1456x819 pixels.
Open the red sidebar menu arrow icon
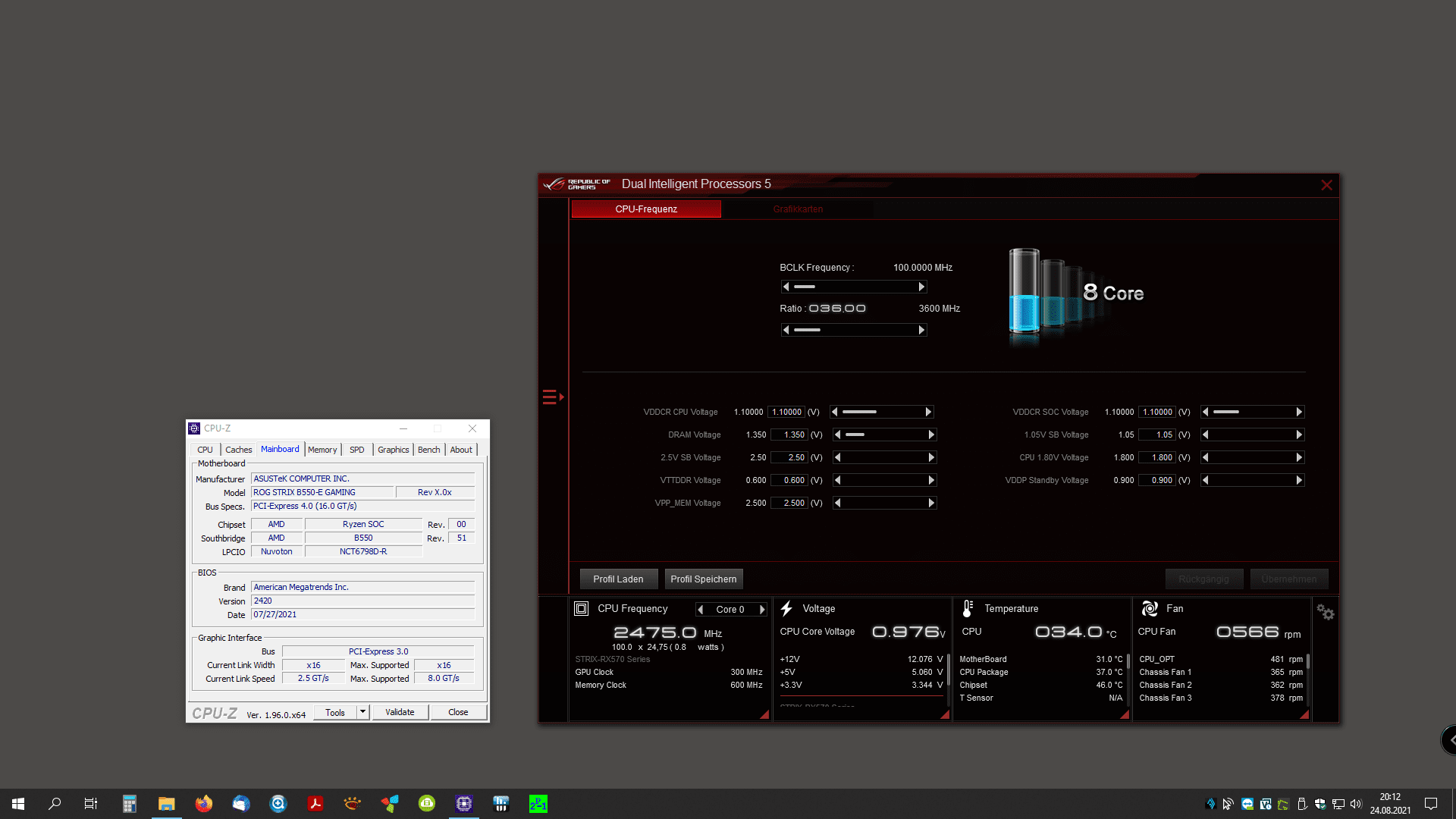click(553, 397)
